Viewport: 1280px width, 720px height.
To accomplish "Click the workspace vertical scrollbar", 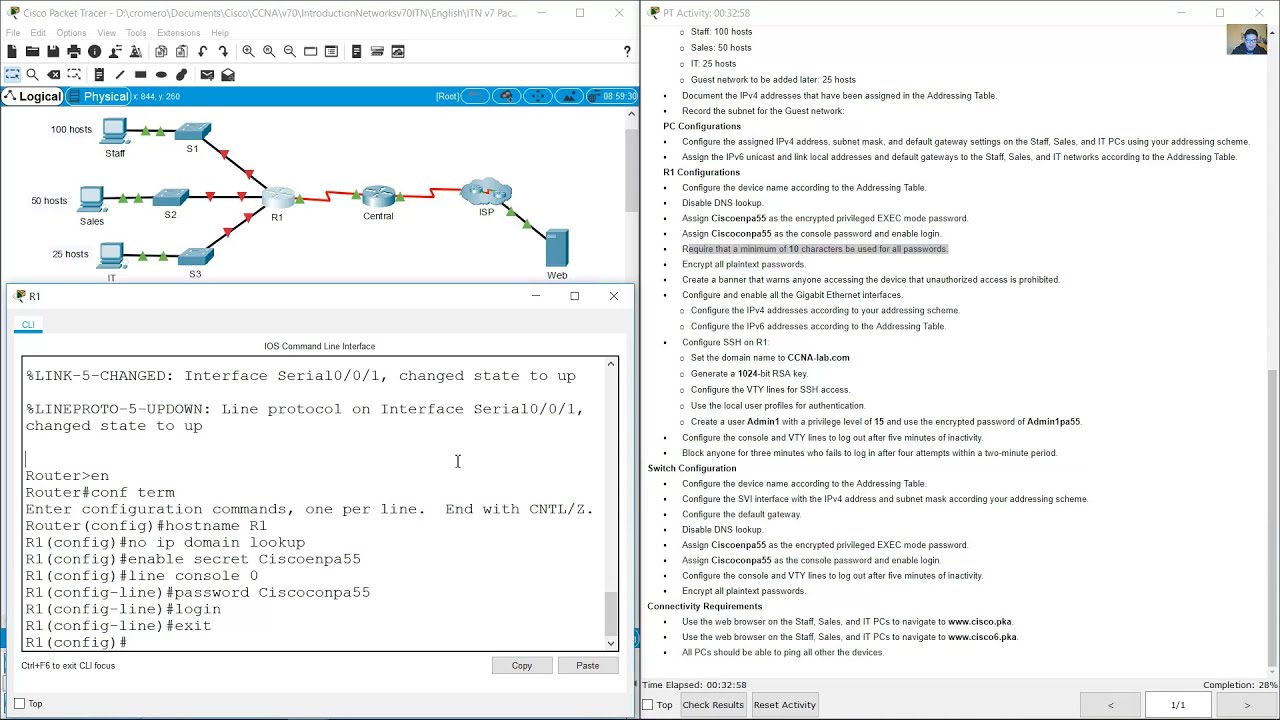I will [x=631, y=170].
